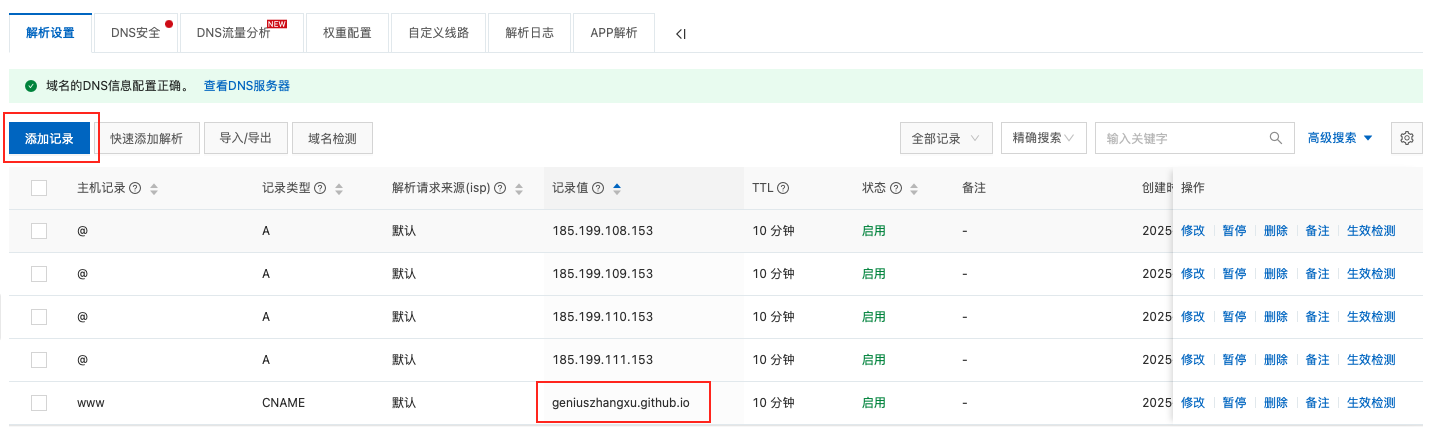This screenshot has height=427, width=1430.
Task: Open 权重配置 tab
Action: click(x=347, y=33)
